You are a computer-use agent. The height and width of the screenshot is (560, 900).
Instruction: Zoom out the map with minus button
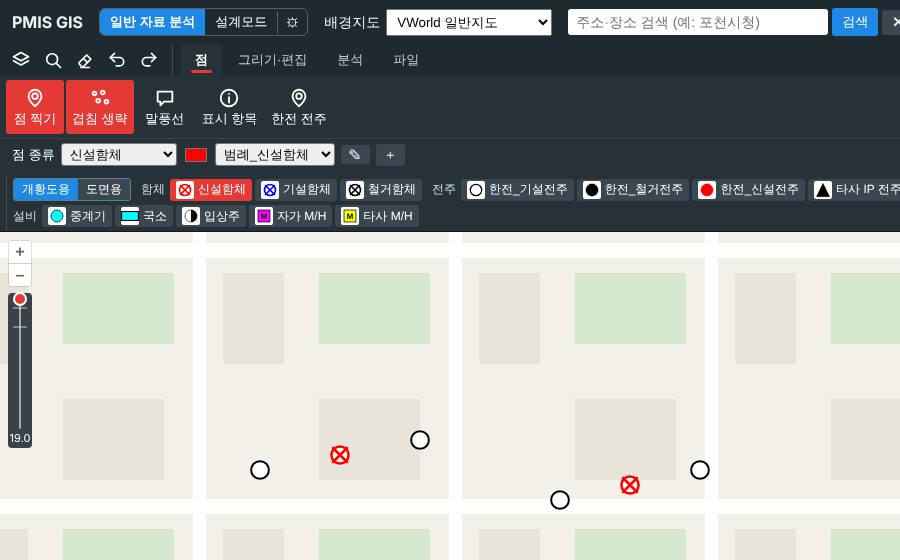coord(20,275)
